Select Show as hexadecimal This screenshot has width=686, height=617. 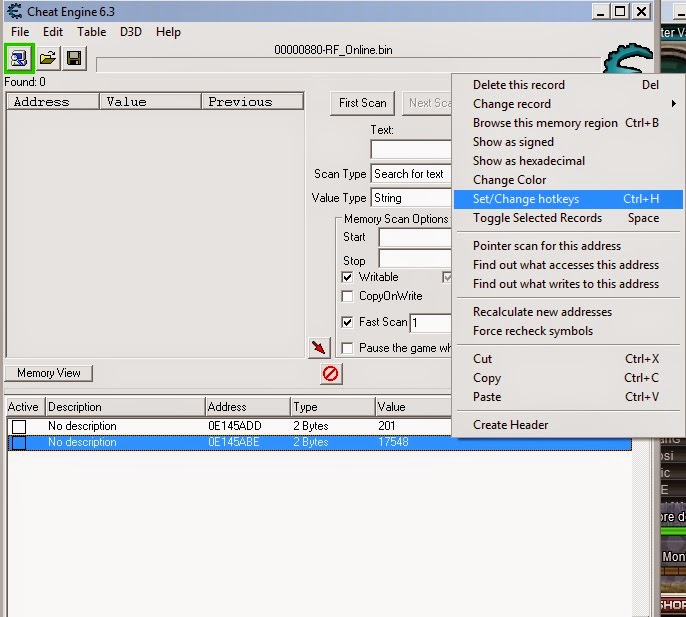568,161
